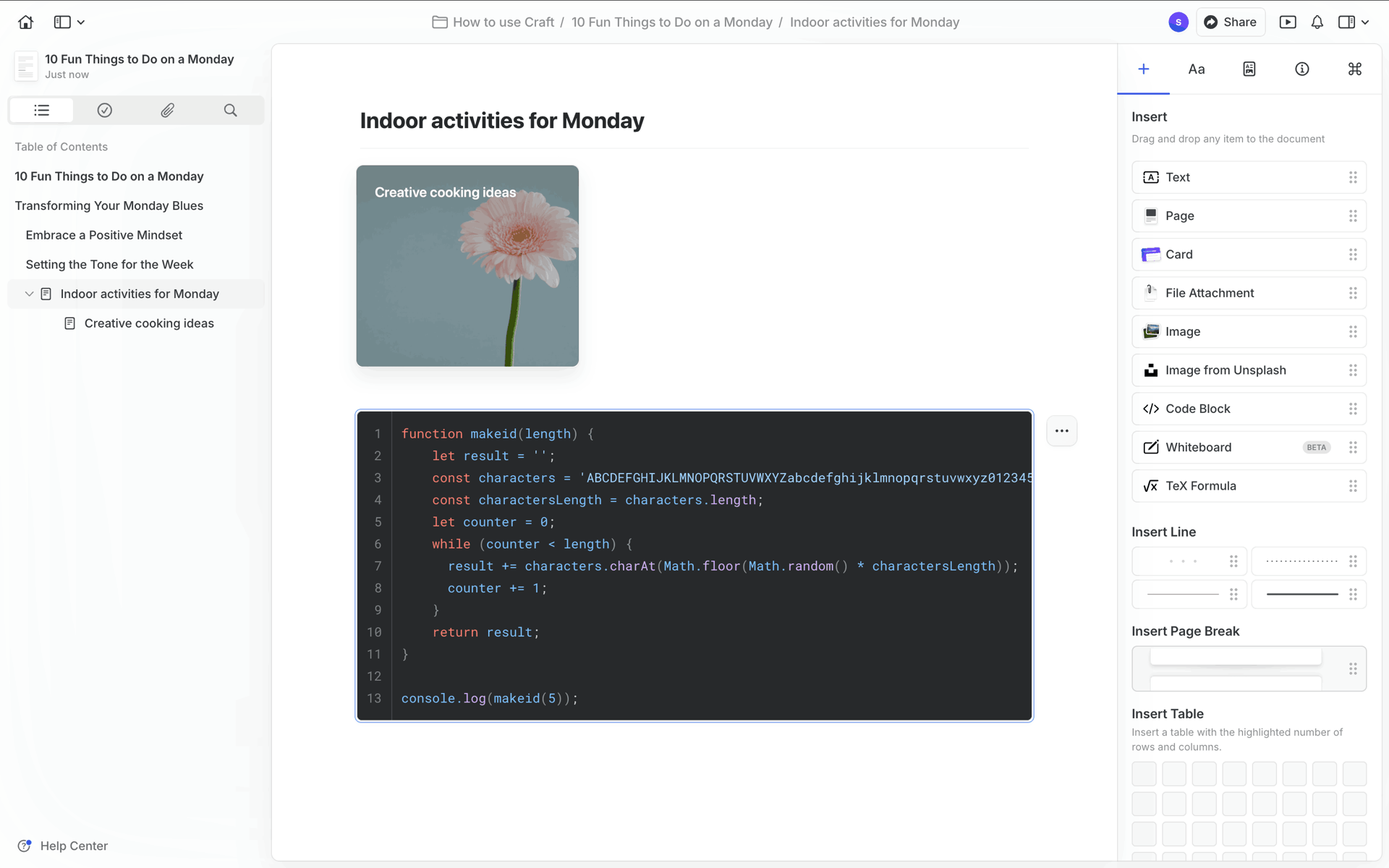This screenshot has height=868, width=1389.
Task: Insert a Code Block
Action: tap(1249, 409)
